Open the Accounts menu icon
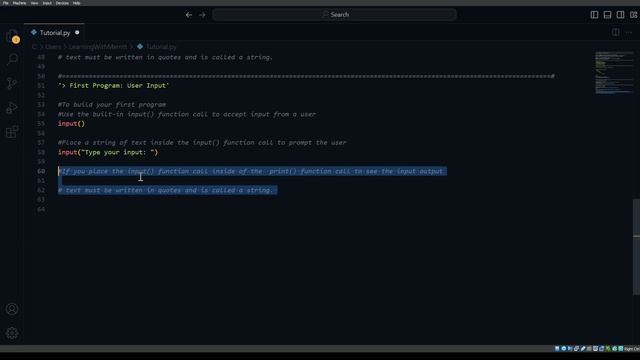 12,309
